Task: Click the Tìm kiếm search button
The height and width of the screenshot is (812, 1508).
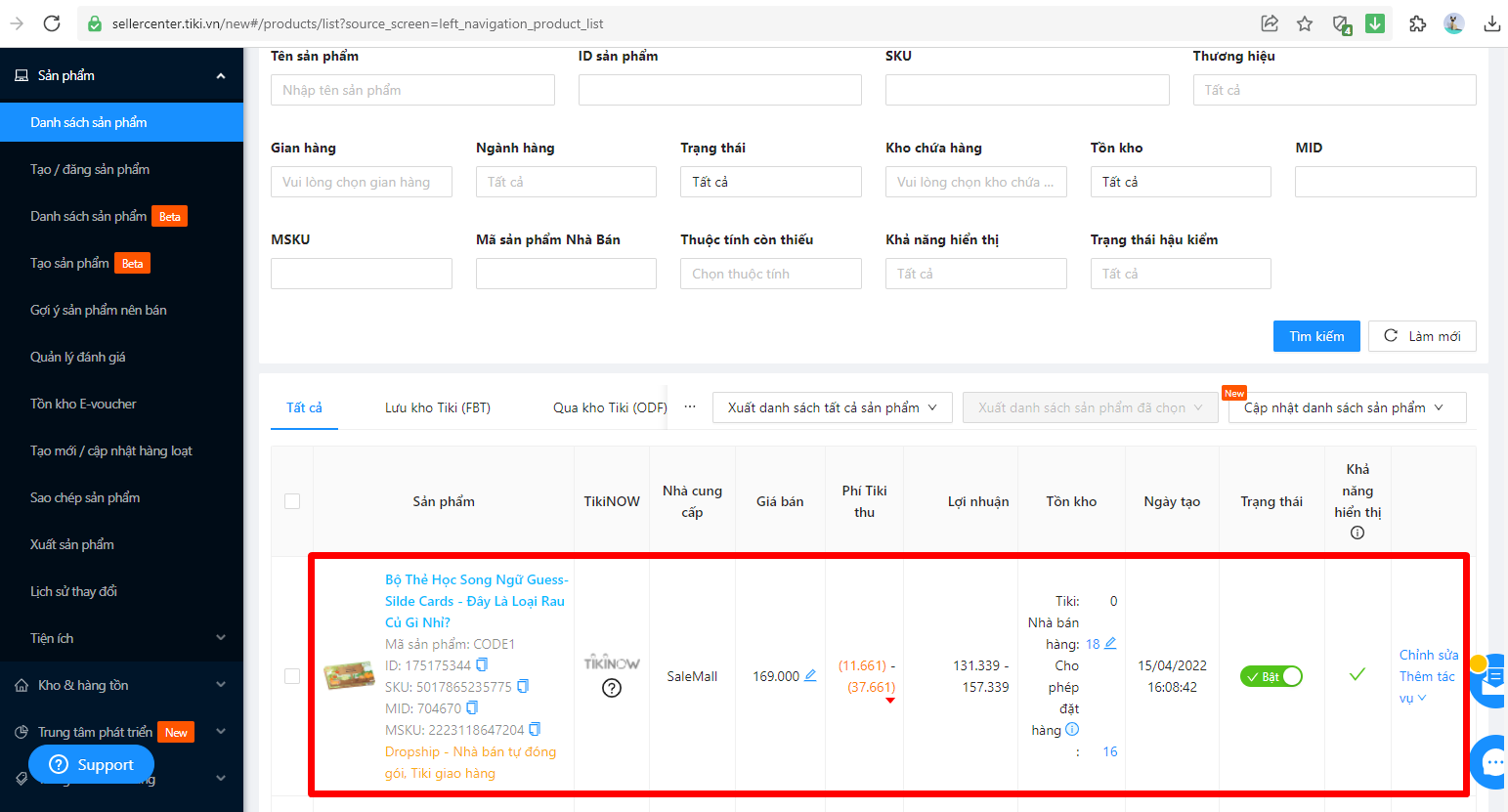Action: click(1315, 336)
